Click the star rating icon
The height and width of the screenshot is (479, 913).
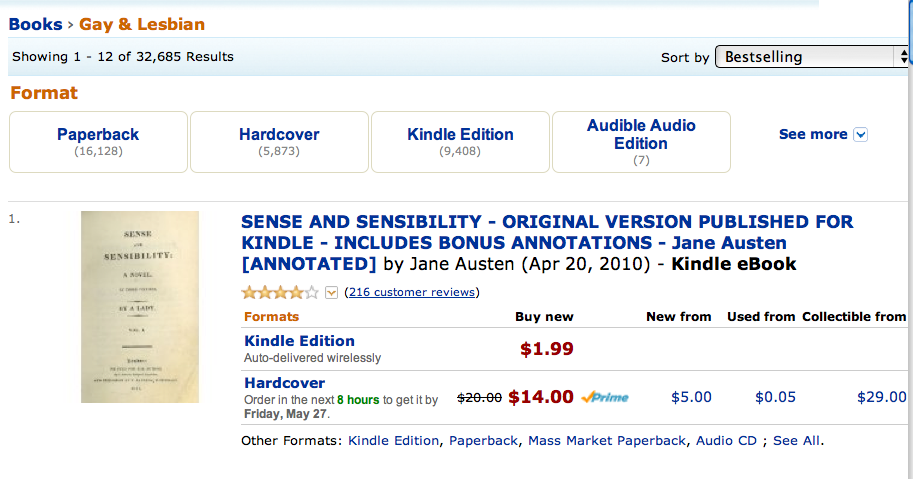pyautogui.click(x=280, y=292)
